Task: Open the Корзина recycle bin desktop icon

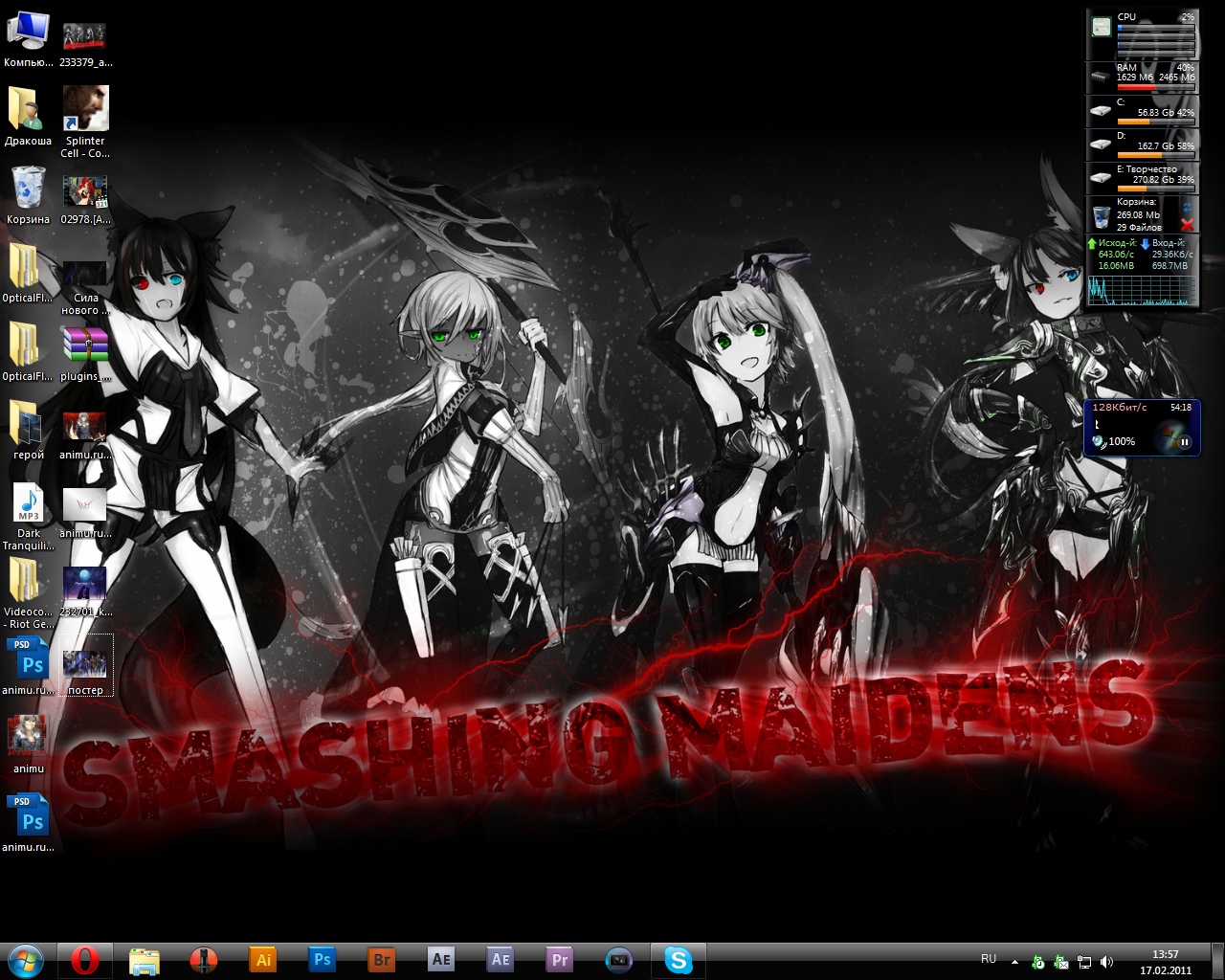Action: 29,195
